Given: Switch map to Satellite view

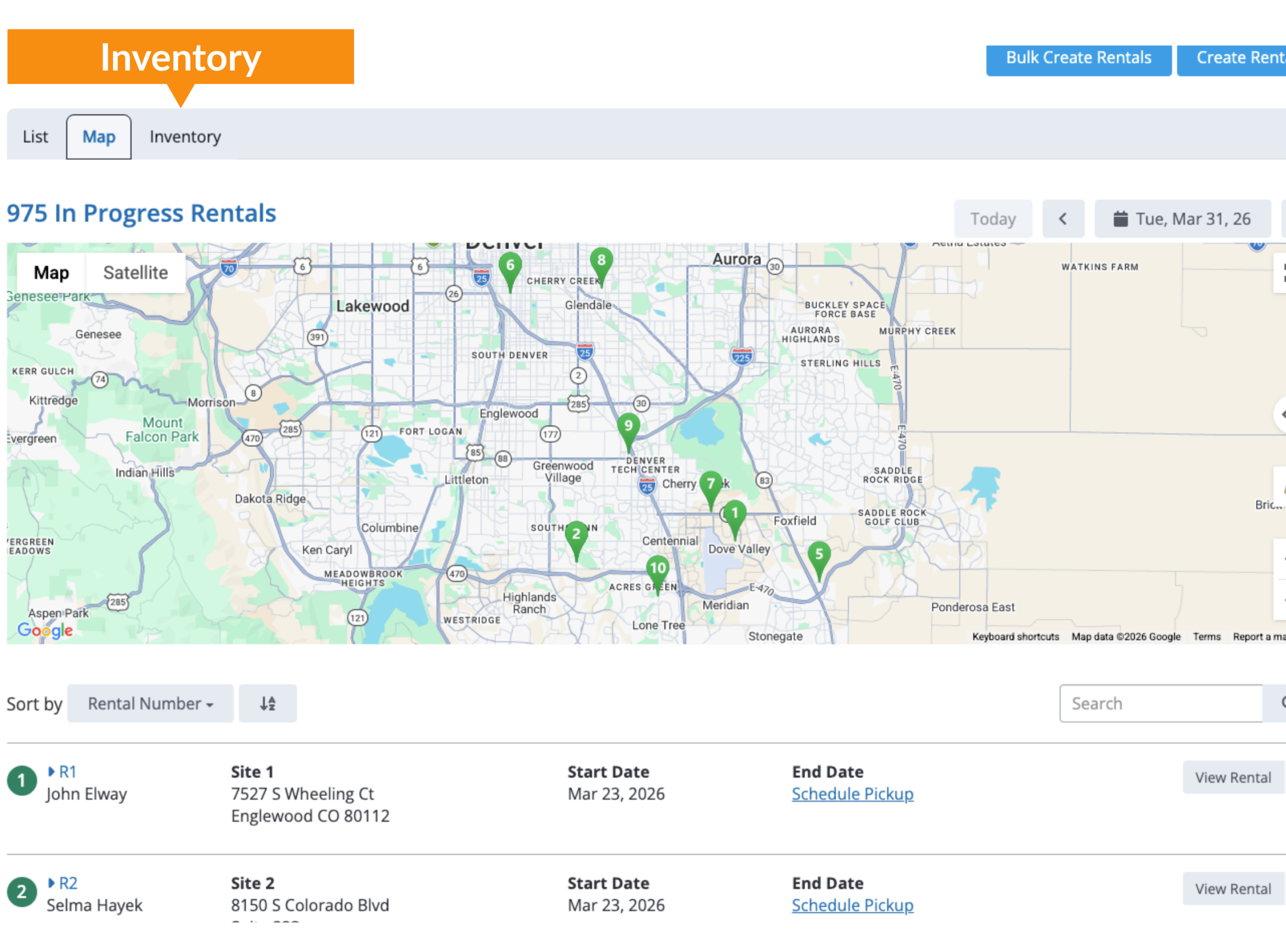Looking at the screenshot, I should [x=136, y=273].
